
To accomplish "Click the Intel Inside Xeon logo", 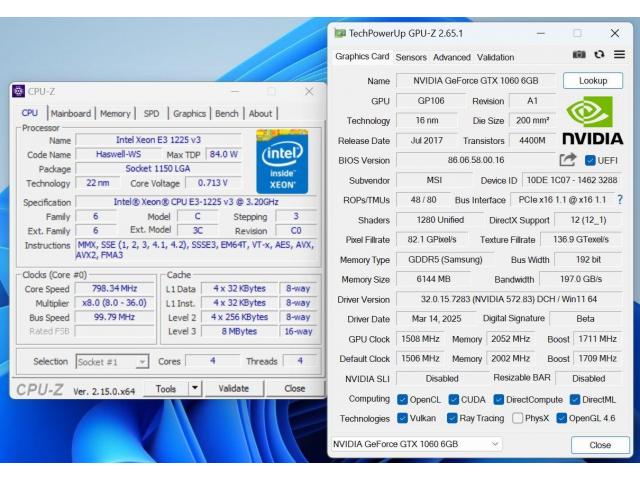I will click(x=282, y=161).
